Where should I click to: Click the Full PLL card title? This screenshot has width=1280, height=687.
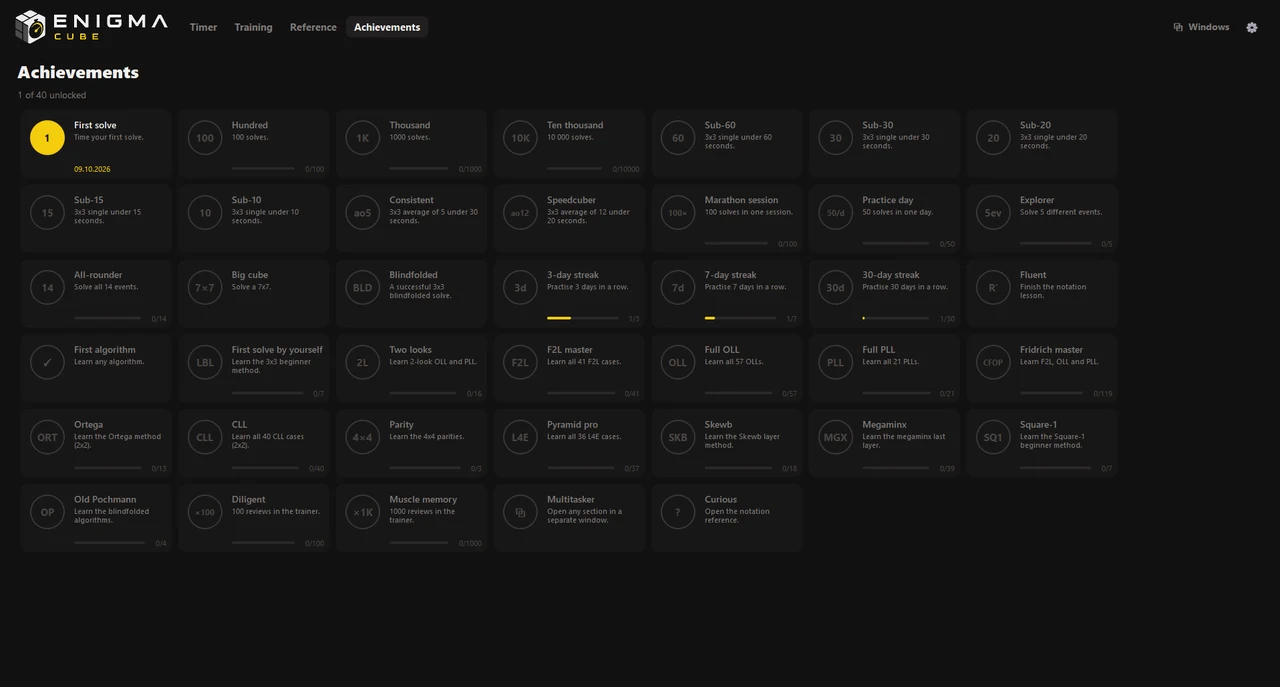879,350
